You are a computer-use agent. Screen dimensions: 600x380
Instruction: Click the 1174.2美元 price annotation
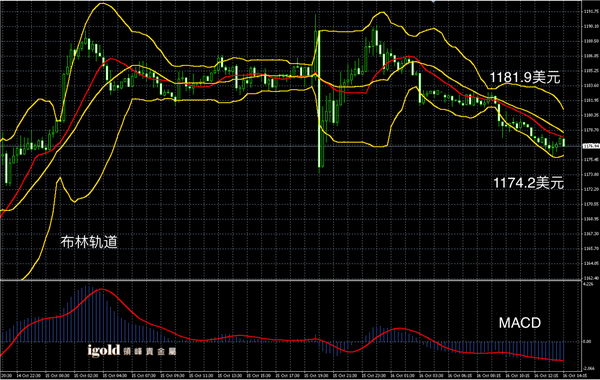pyautogui.click(x=528, y=183)
